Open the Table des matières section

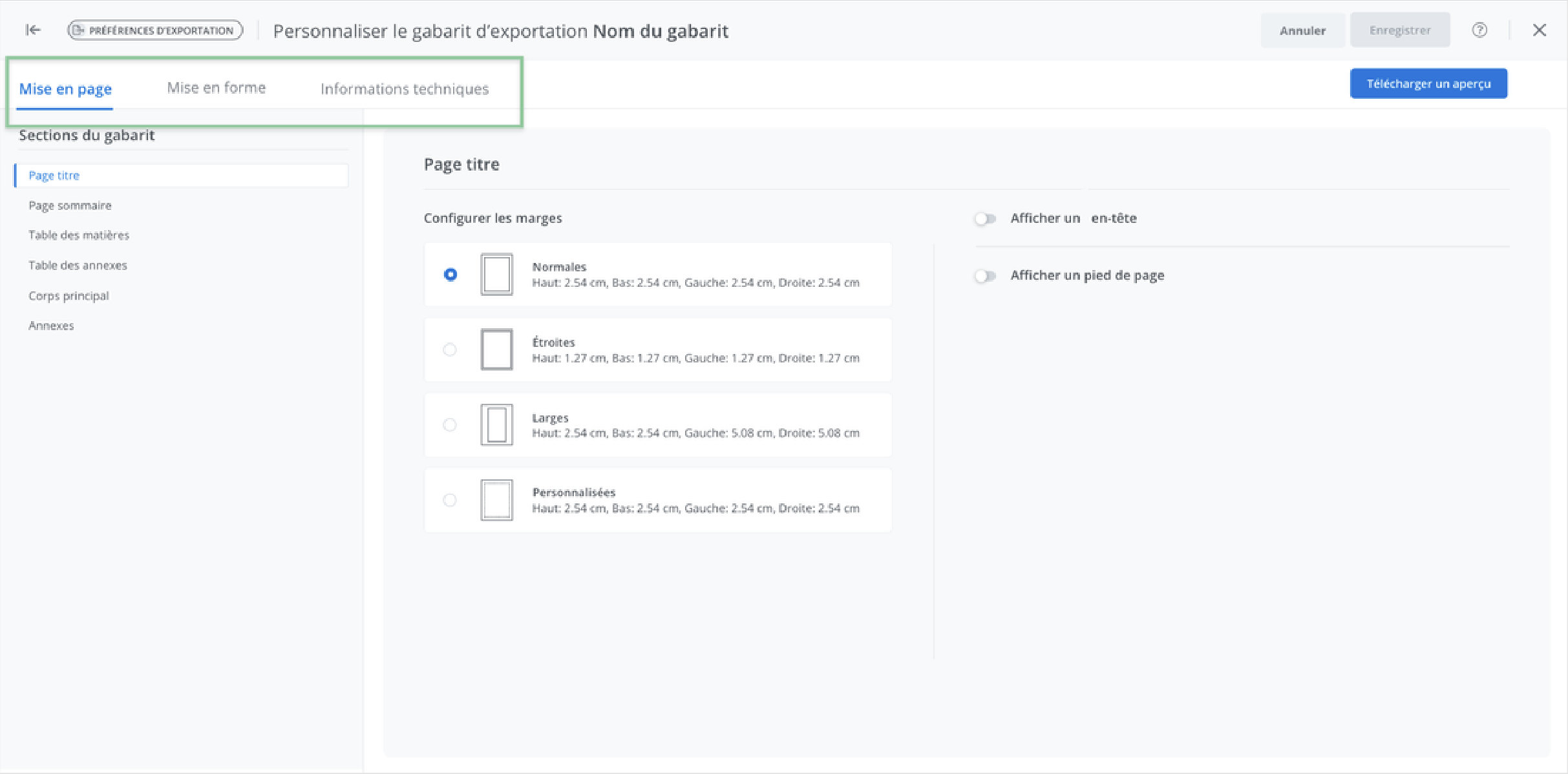[x=79, y=235]
